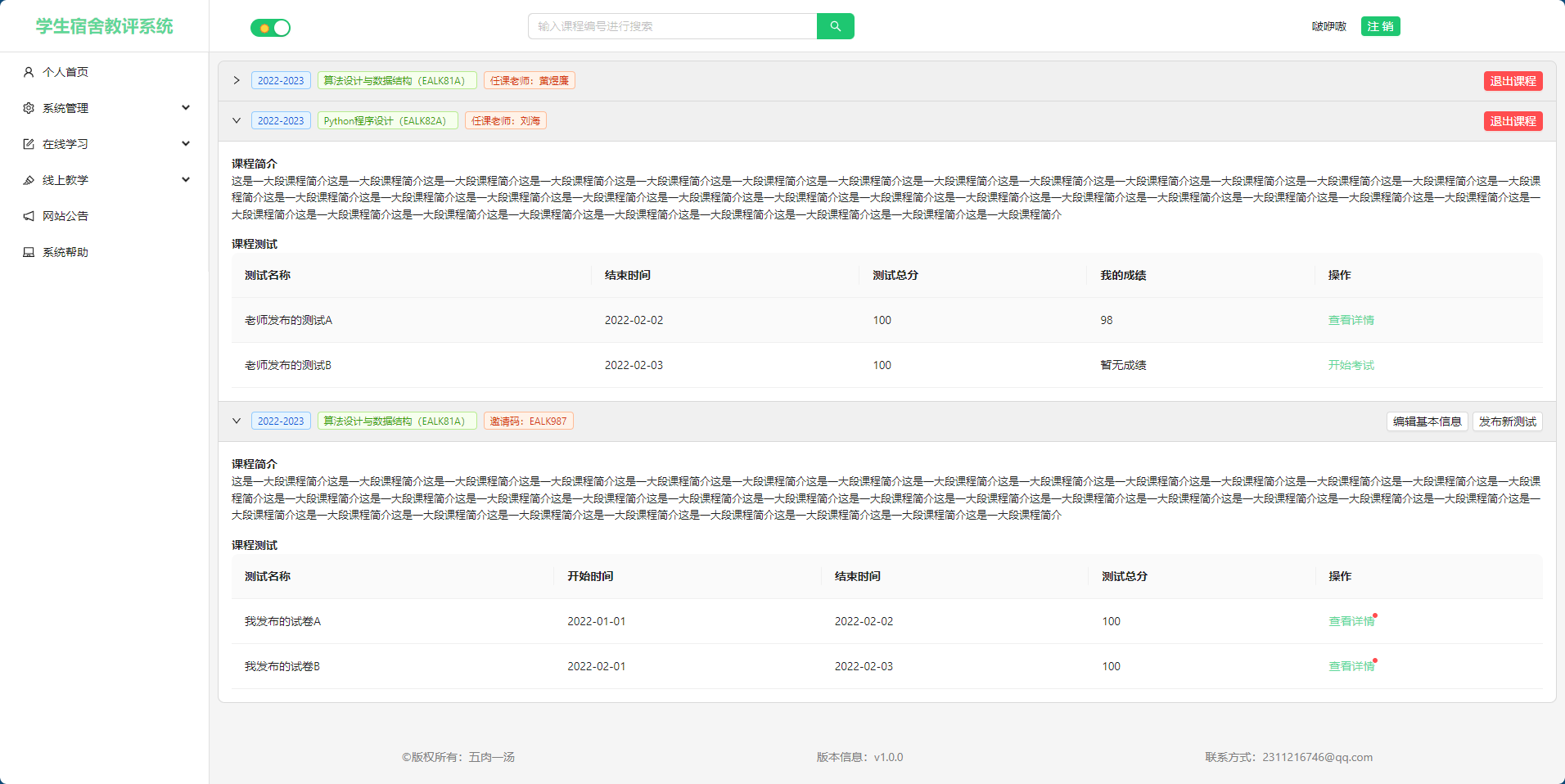
Task: Click the start date 2022-02-01 cell
Action: coord(597,666)
